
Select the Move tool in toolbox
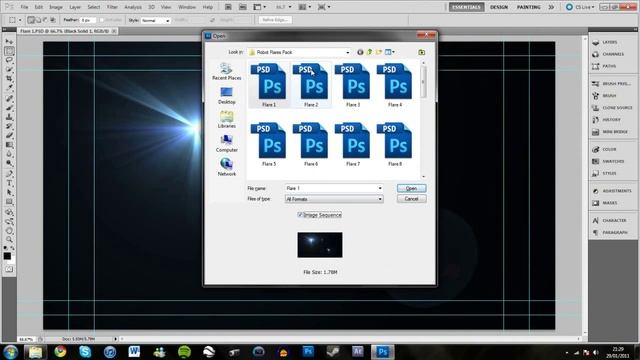[x=9, y=42]
